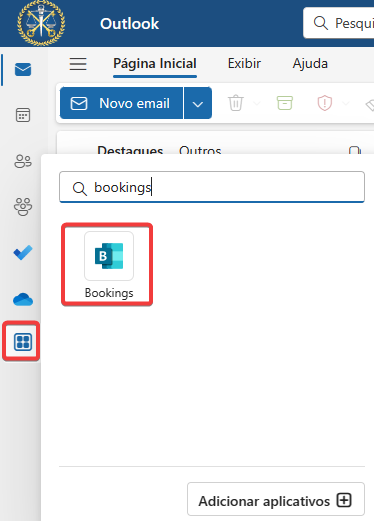The image size is (374, 521).
Task: Open the More apps grid icon
Action: (x=23, y=342)
